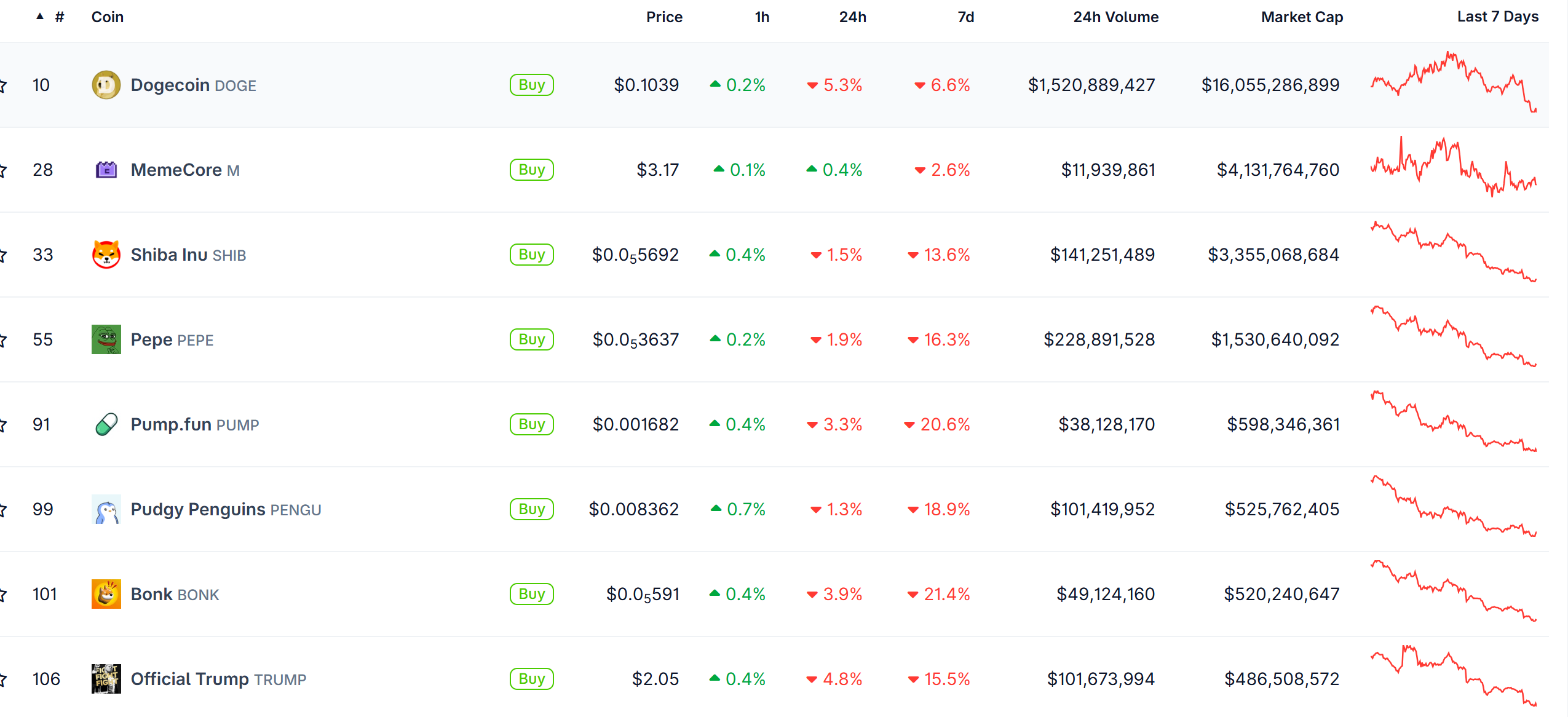Star Pepe as favorite

tap(2, 339)
